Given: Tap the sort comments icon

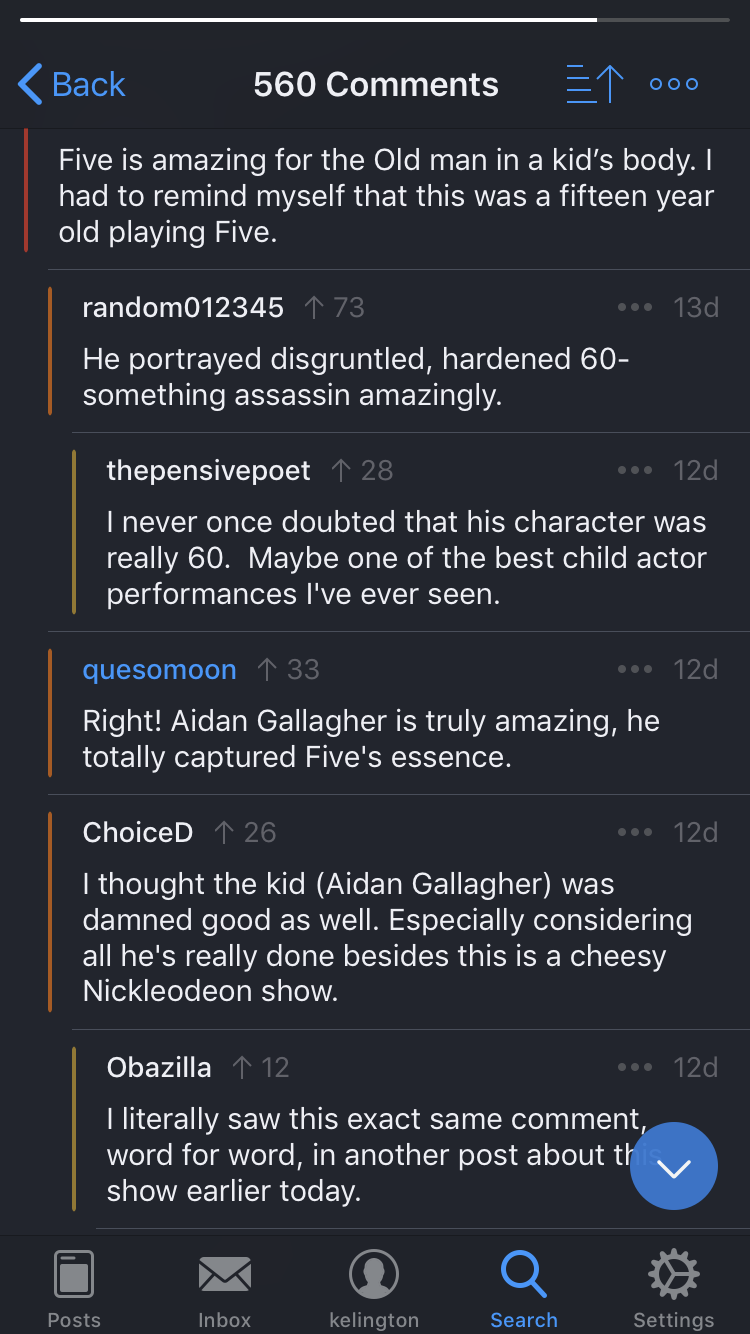Looking at the screenshot, I should click(x=595, y=84).
